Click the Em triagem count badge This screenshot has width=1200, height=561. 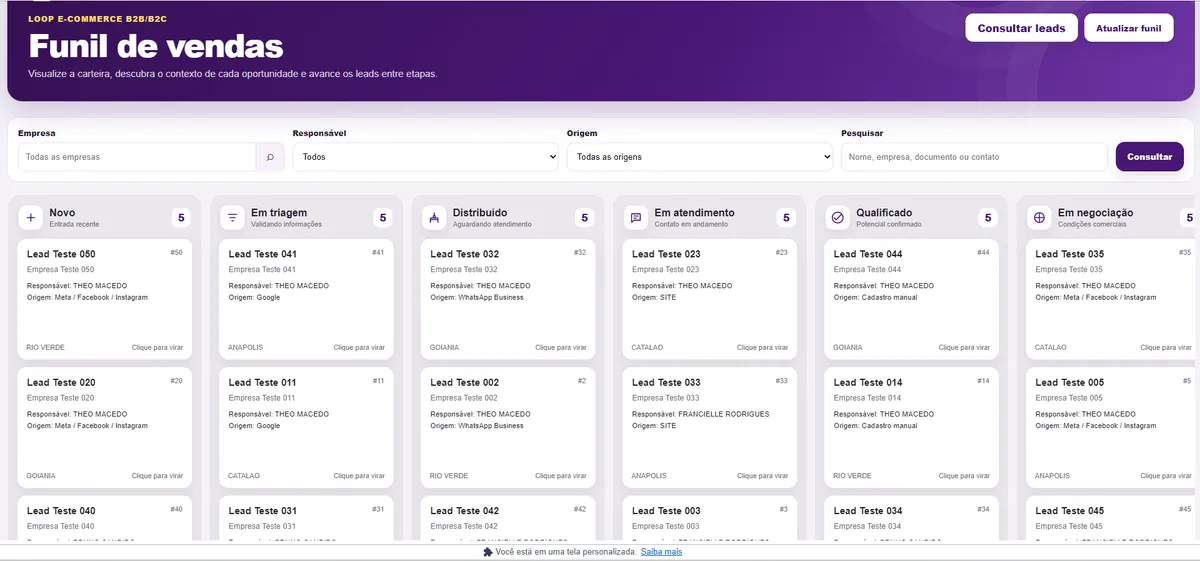[x=383, y=217]
